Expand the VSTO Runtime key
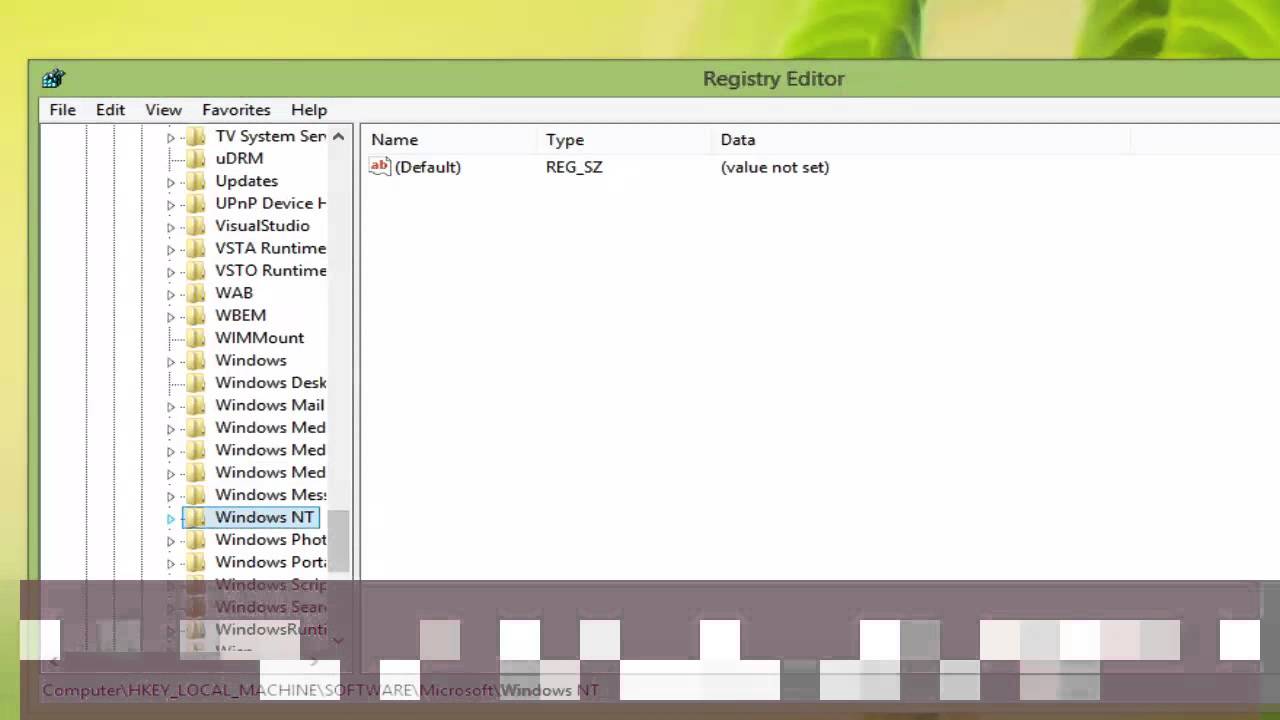1280x720 pixels. point(170,271)
